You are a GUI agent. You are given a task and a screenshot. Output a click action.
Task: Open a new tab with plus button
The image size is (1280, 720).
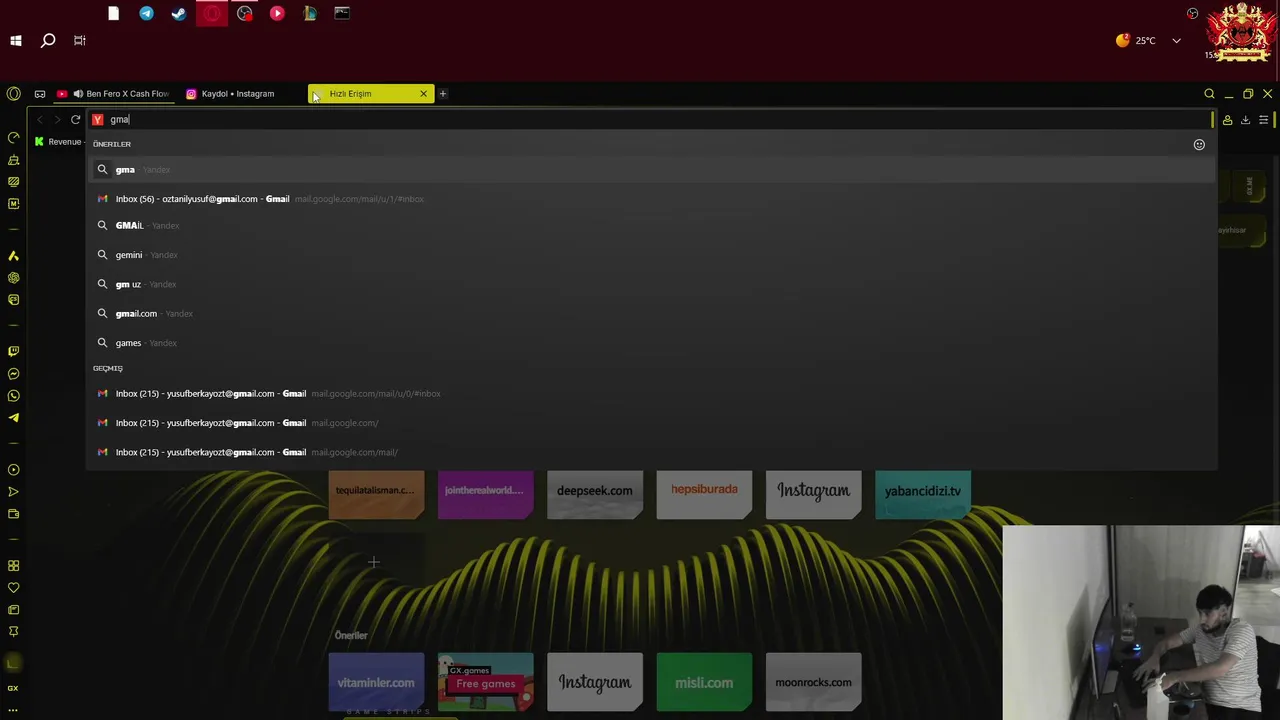443,94
